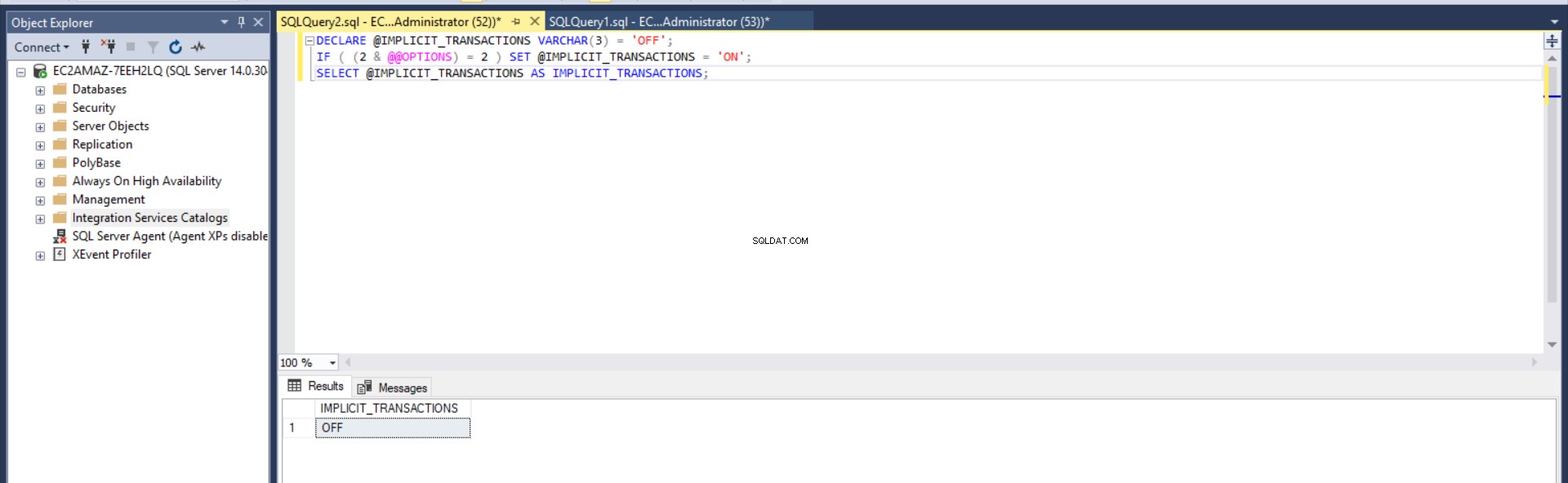
Task: Pin the SQLQuery2.sql tab
Action: coord(516,22)
